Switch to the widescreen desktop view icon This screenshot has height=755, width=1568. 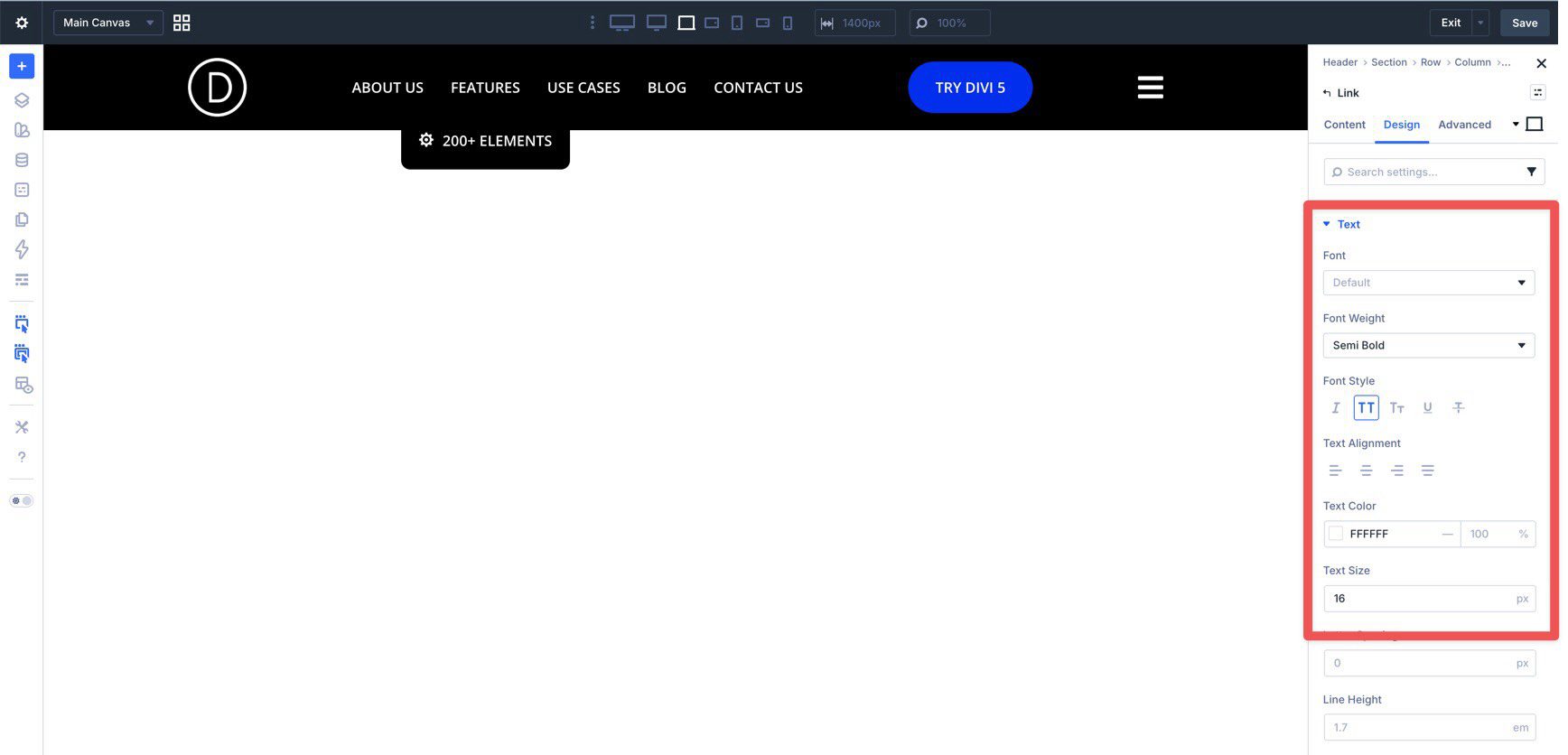coord(622,23)
